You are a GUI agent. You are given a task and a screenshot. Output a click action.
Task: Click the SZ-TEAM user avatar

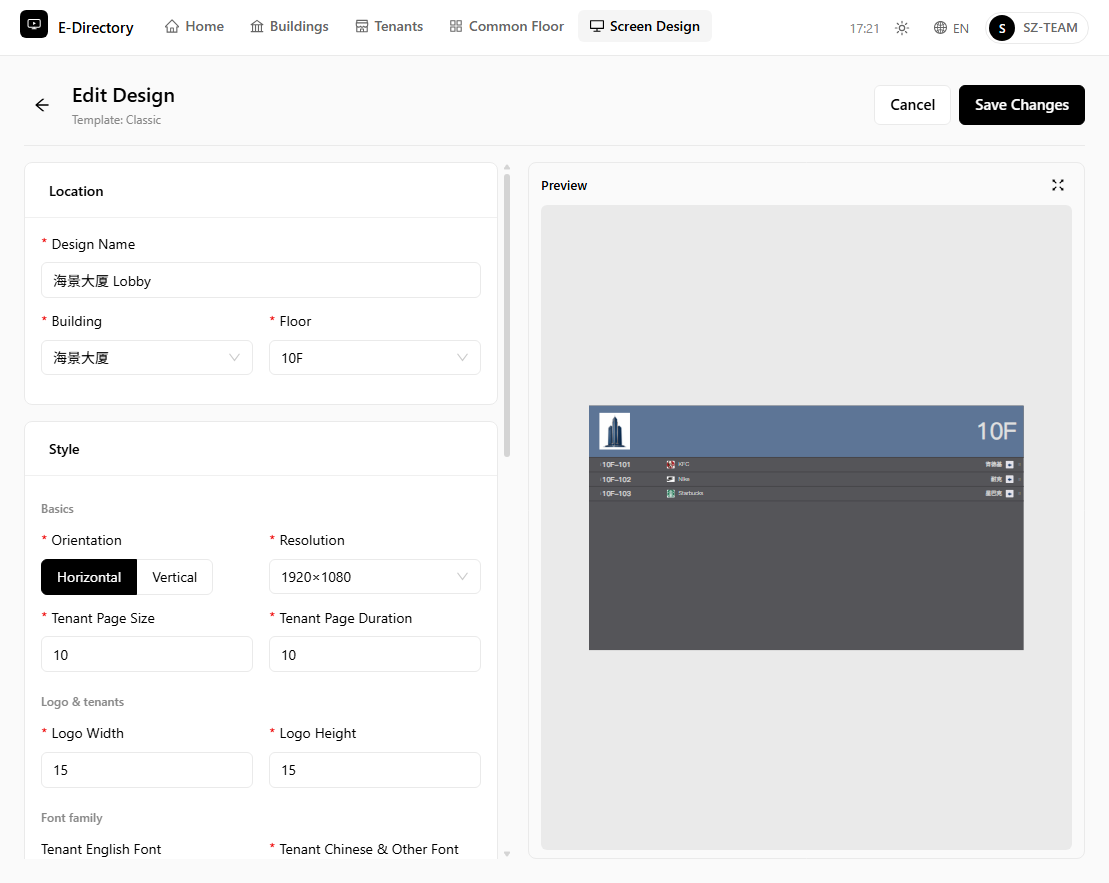(1002, 28)
